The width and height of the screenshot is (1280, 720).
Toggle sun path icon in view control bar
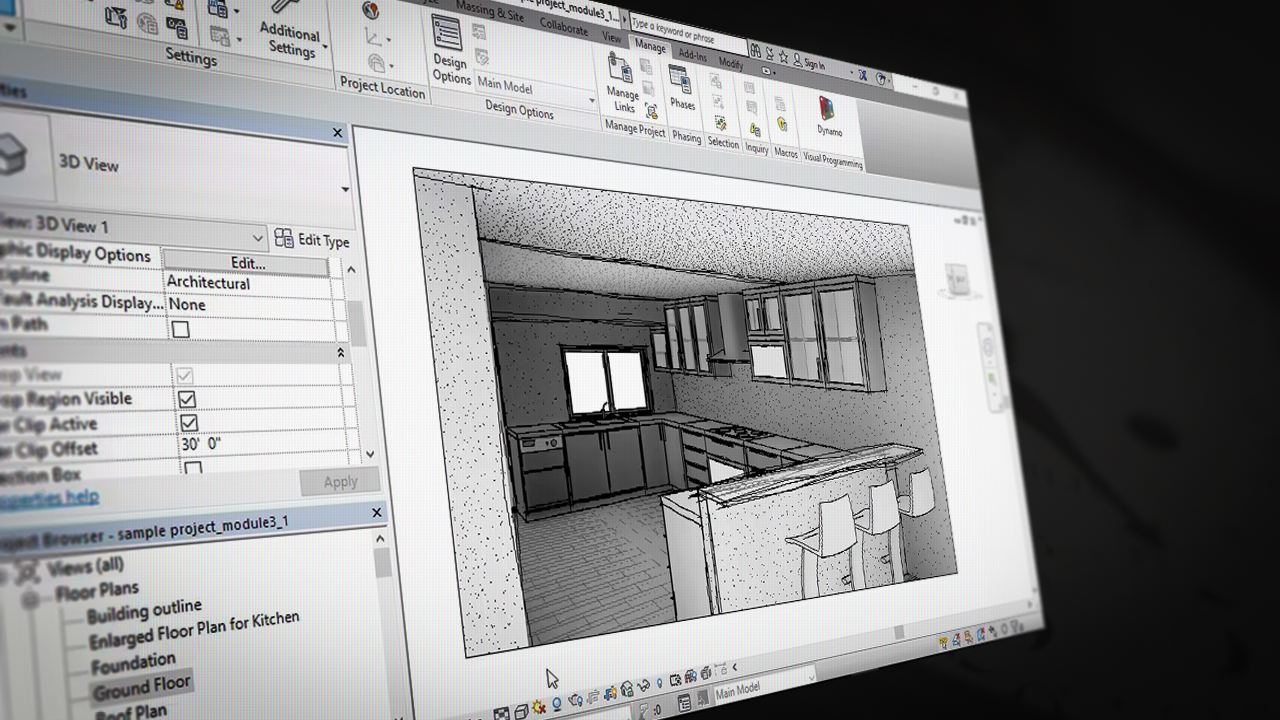539,708
